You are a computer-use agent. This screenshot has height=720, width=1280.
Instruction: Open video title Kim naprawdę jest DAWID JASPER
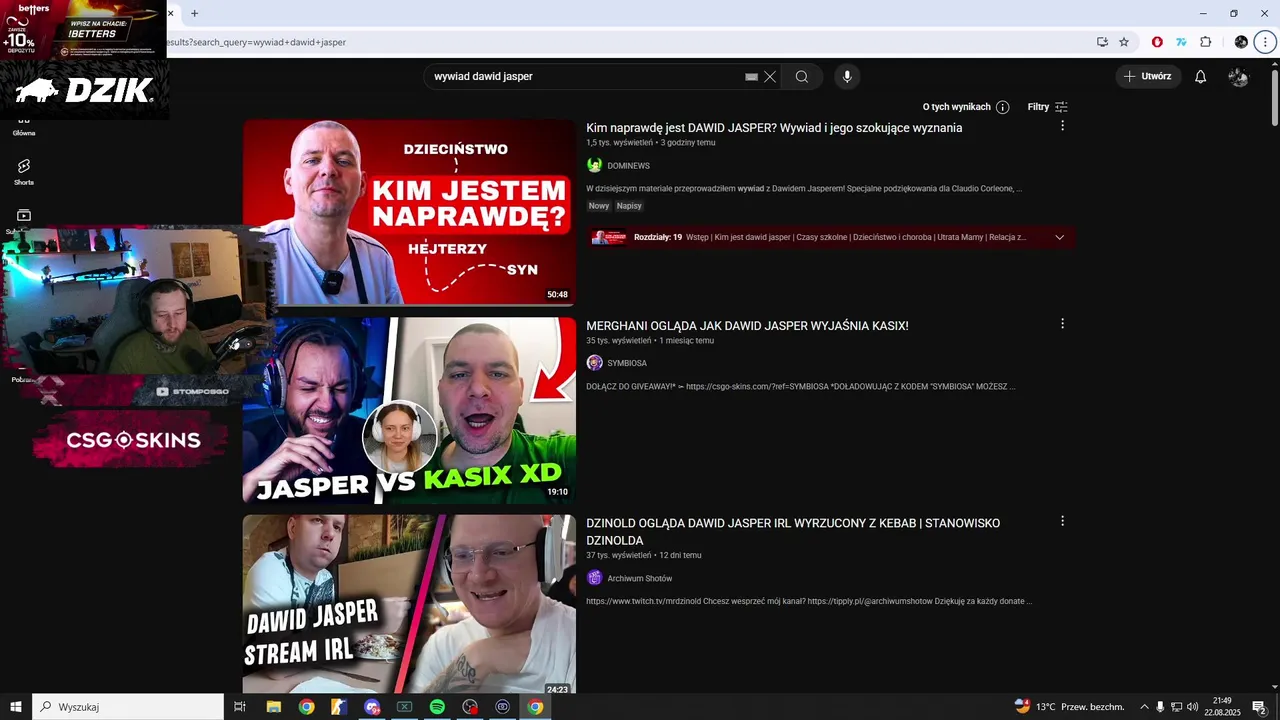coord(774,128)
